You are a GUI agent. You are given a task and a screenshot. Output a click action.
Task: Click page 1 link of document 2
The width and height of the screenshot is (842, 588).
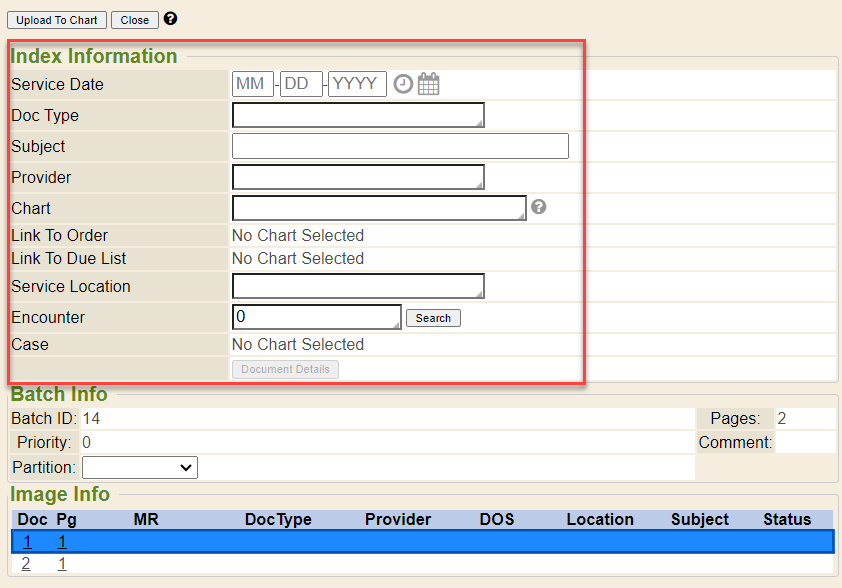62,564
